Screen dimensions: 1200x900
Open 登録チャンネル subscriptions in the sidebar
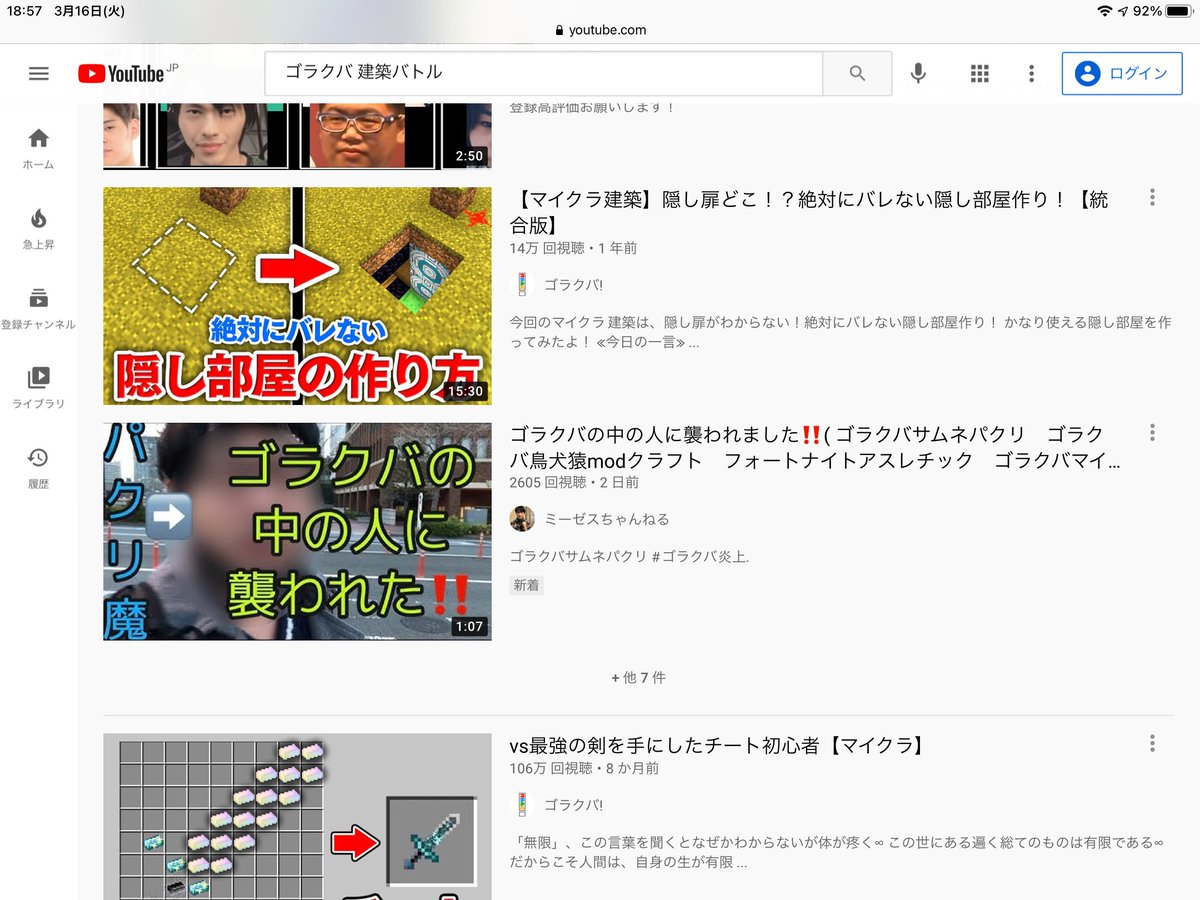click(39, 309)
